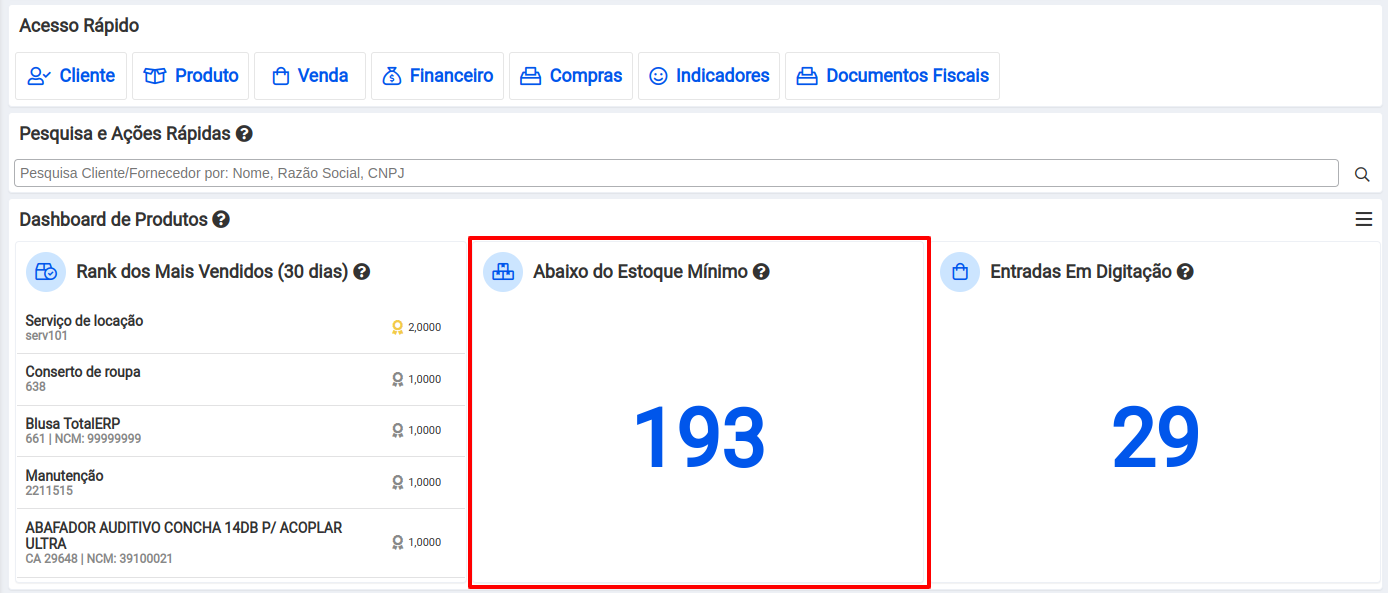The height and width of the screenshot is (593, 1388).
Task: Open the Produto quick access button
Action: [191, 76]
